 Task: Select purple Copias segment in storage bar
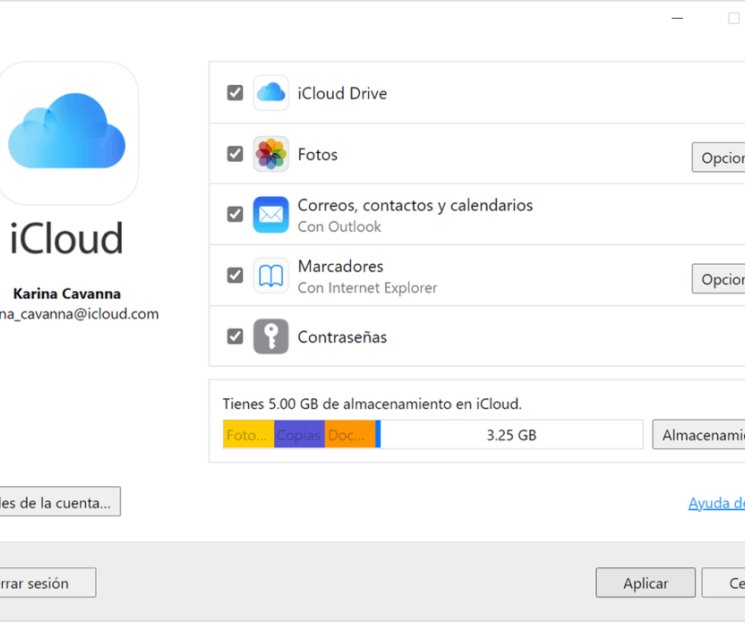coord(299,434)
